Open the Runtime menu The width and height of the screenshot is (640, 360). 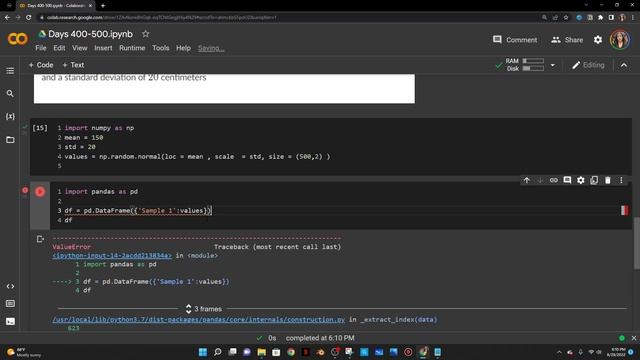[132, 48]
